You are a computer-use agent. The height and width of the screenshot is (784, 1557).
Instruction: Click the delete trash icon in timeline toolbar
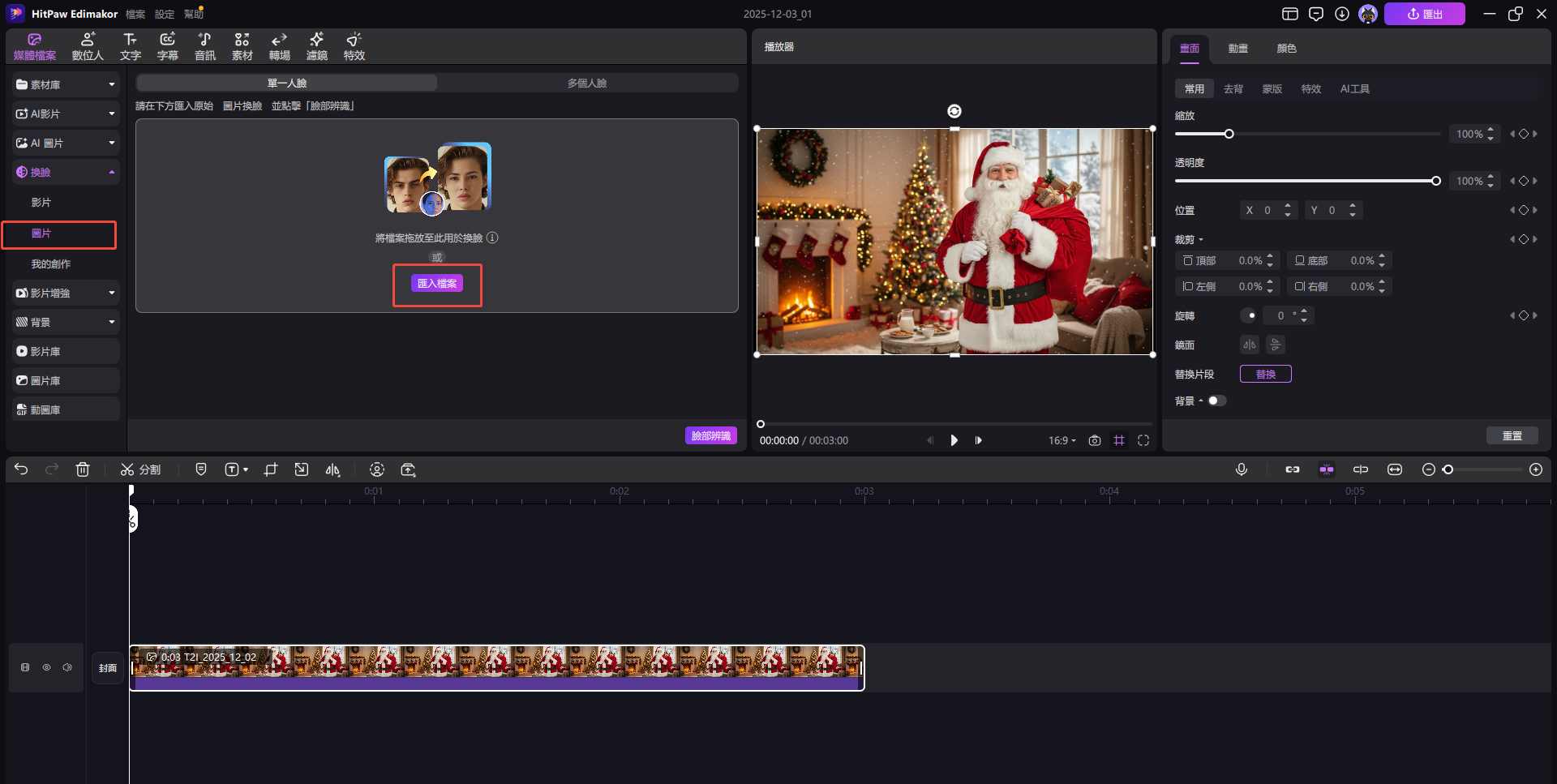(x=83, y=469)
